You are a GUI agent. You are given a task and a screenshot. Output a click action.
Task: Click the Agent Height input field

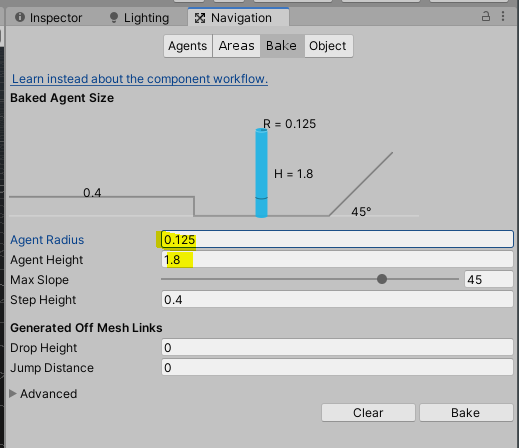[337, 259]
